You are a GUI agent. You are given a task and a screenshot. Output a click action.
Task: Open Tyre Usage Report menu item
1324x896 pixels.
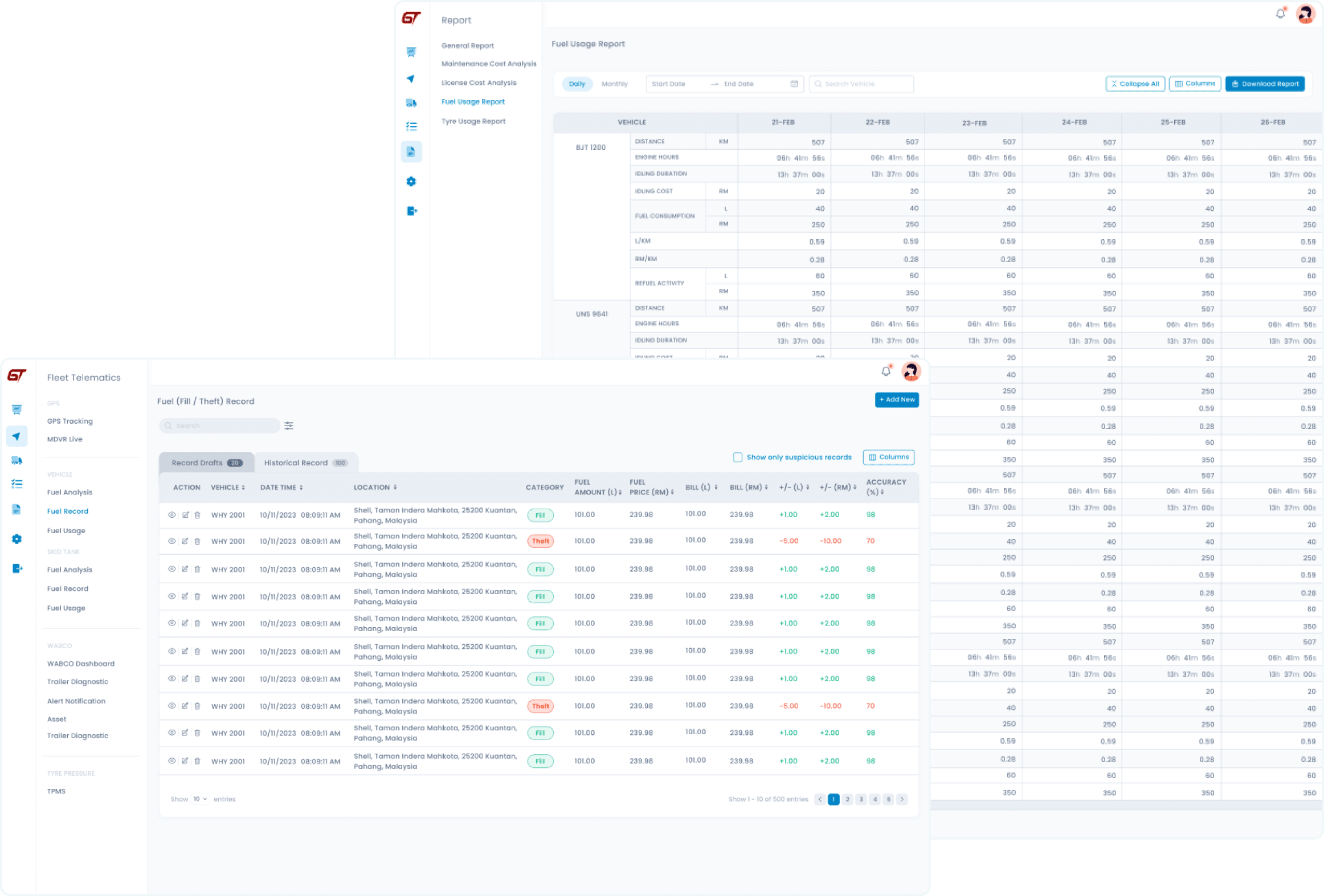(473, 121)
